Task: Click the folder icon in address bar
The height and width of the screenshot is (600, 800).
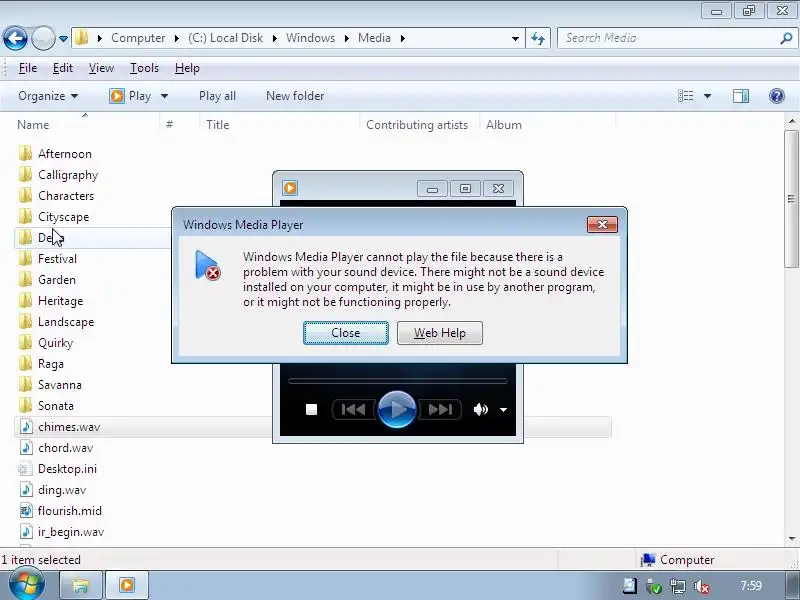Action: click(x=81, y=38)
